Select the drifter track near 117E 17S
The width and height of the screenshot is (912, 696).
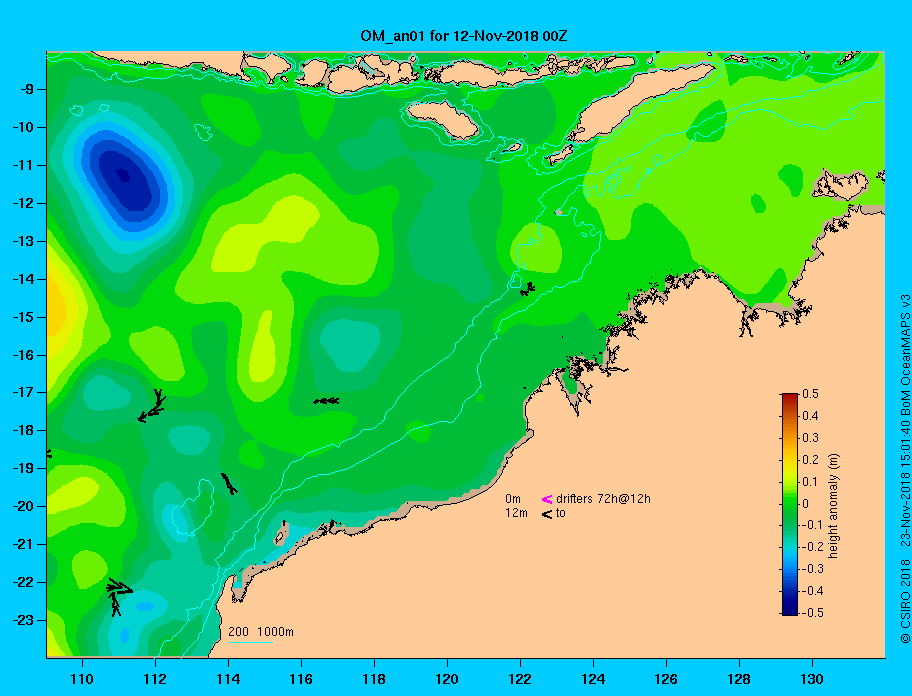(x=326, y=401)
